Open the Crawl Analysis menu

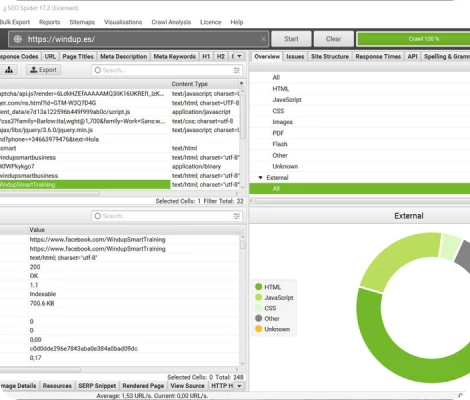coord(171,22)
